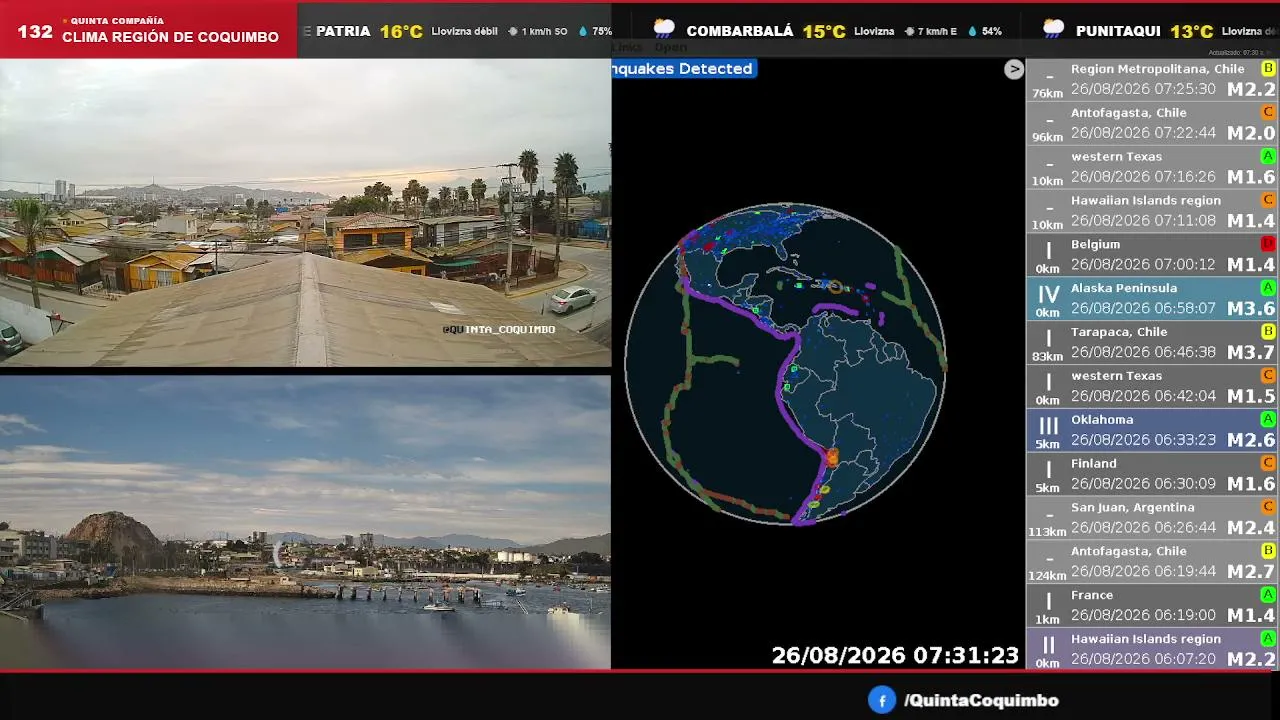
Task: Select the western Texas M1.5 earthquake row
Action: coord(1152,387)
